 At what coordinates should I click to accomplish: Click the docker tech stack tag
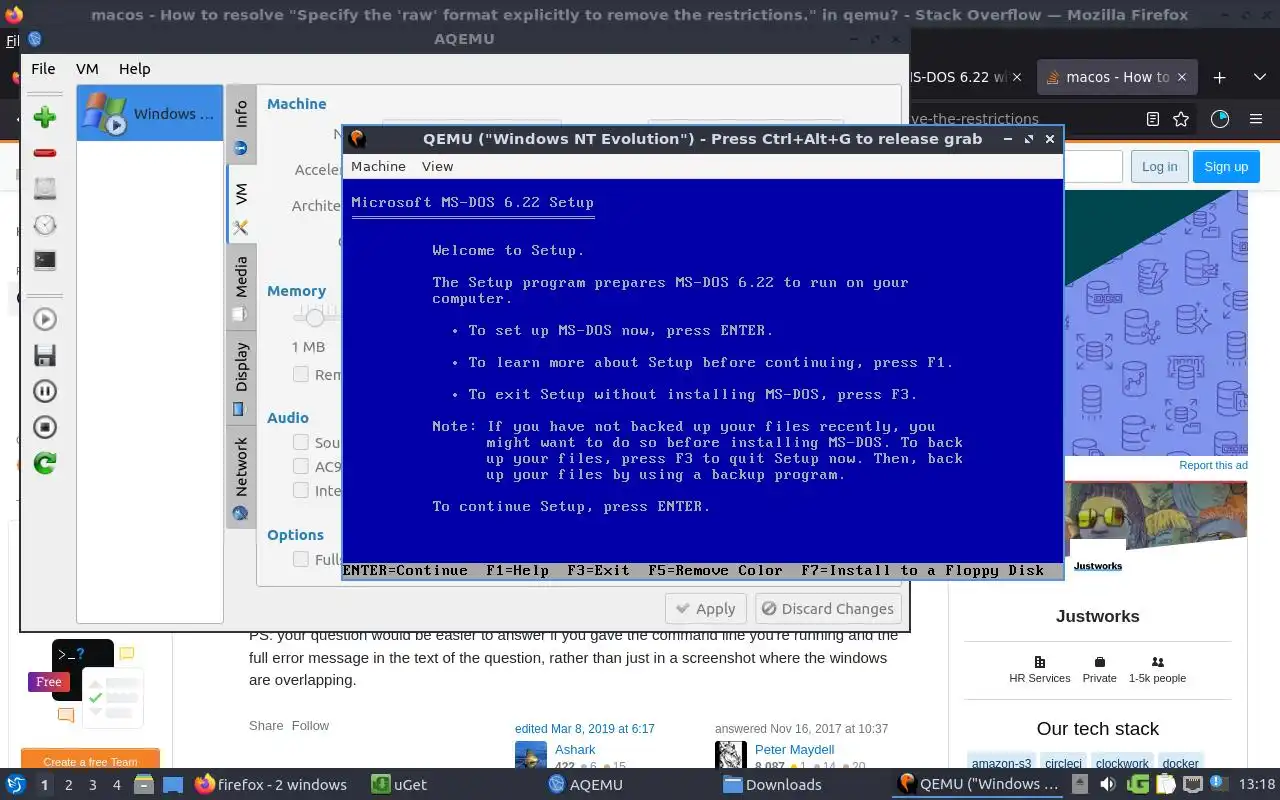pos(1180,763)
